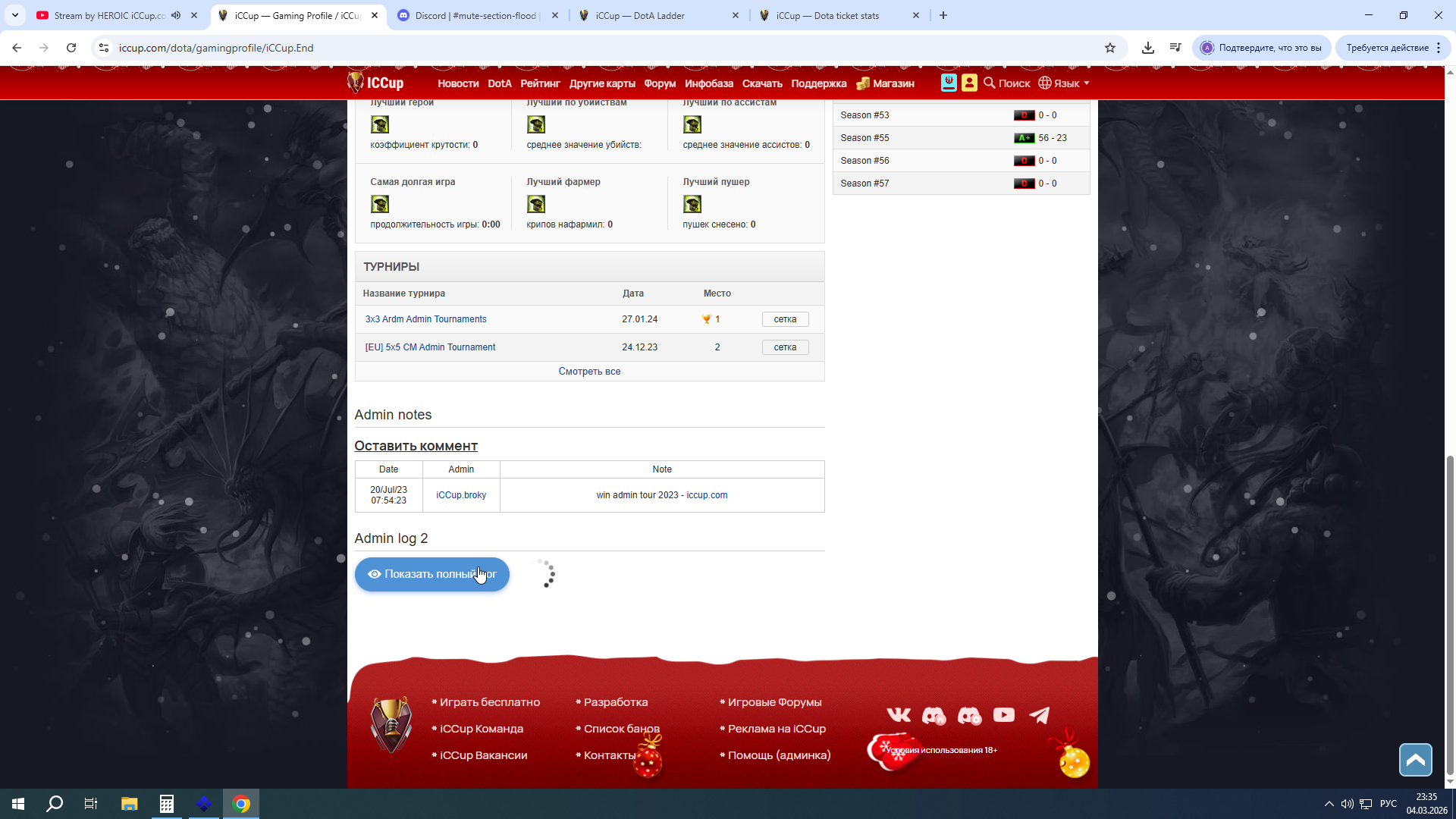Open Chrome from the Windows taskbar
Viewport: 1456px width, 819px height.
point(241,804)
